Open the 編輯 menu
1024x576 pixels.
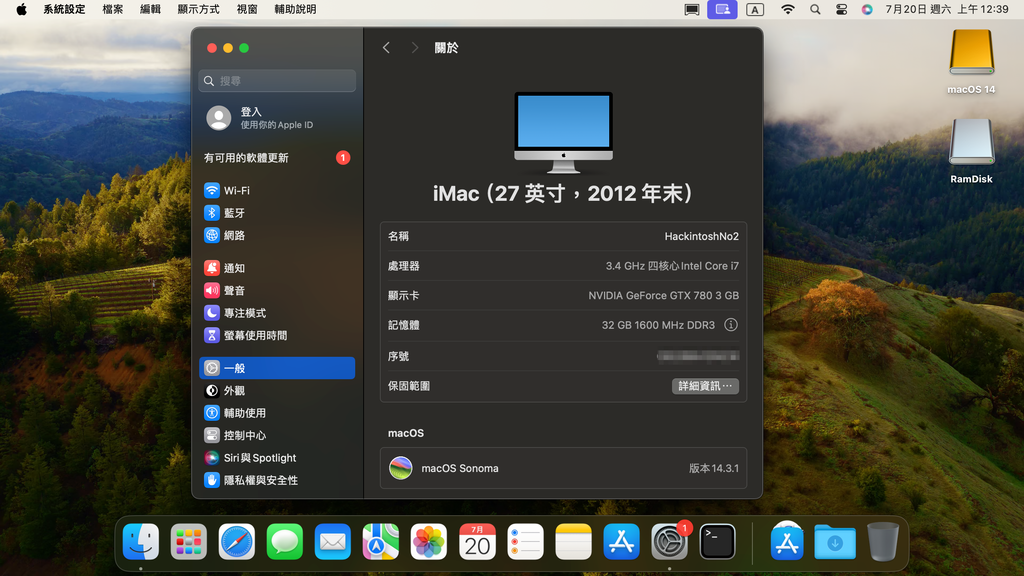tap(150, 9)
